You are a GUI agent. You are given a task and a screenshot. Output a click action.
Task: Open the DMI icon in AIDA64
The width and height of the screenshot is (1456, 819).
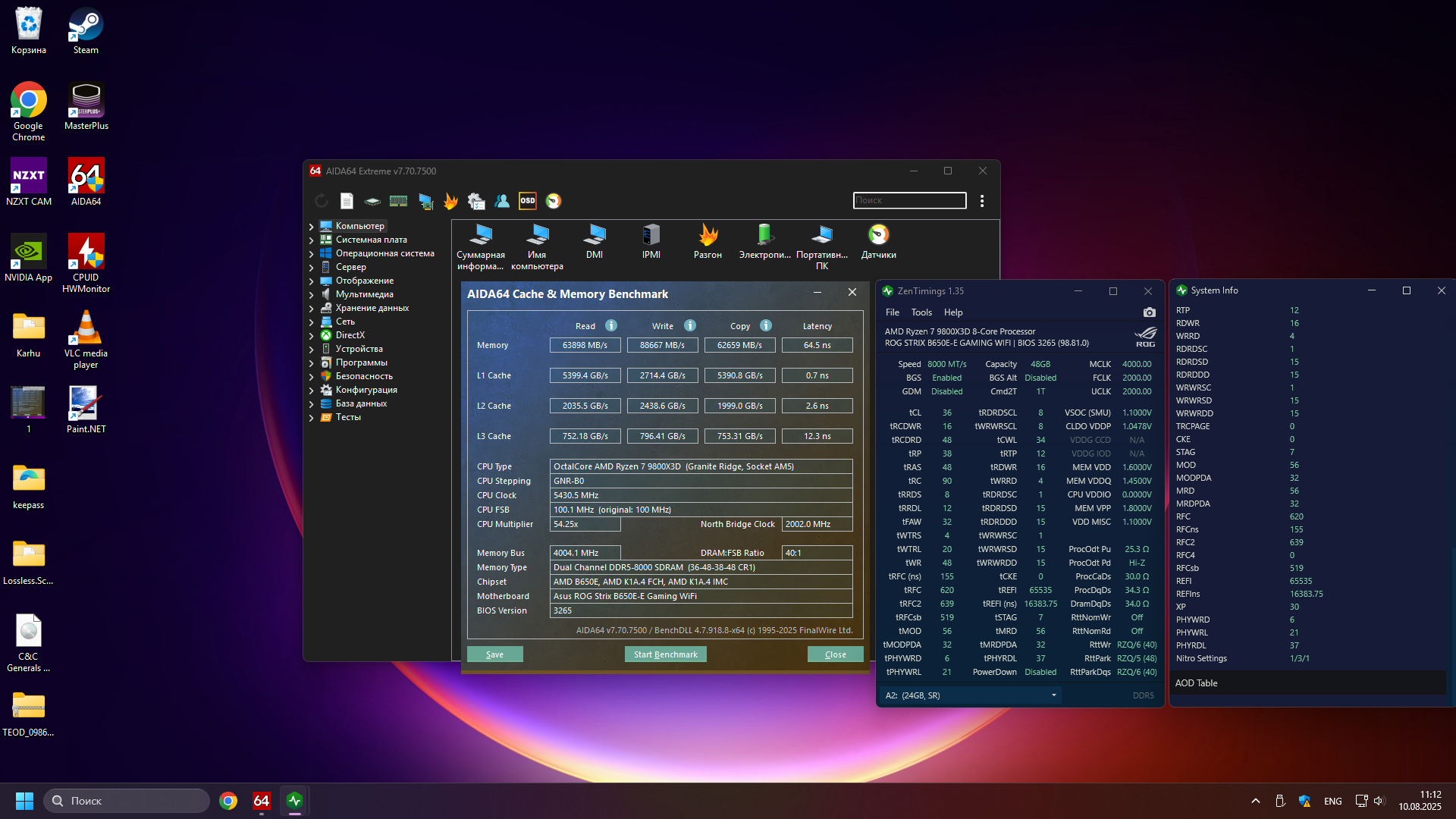(x=595, y=242)
